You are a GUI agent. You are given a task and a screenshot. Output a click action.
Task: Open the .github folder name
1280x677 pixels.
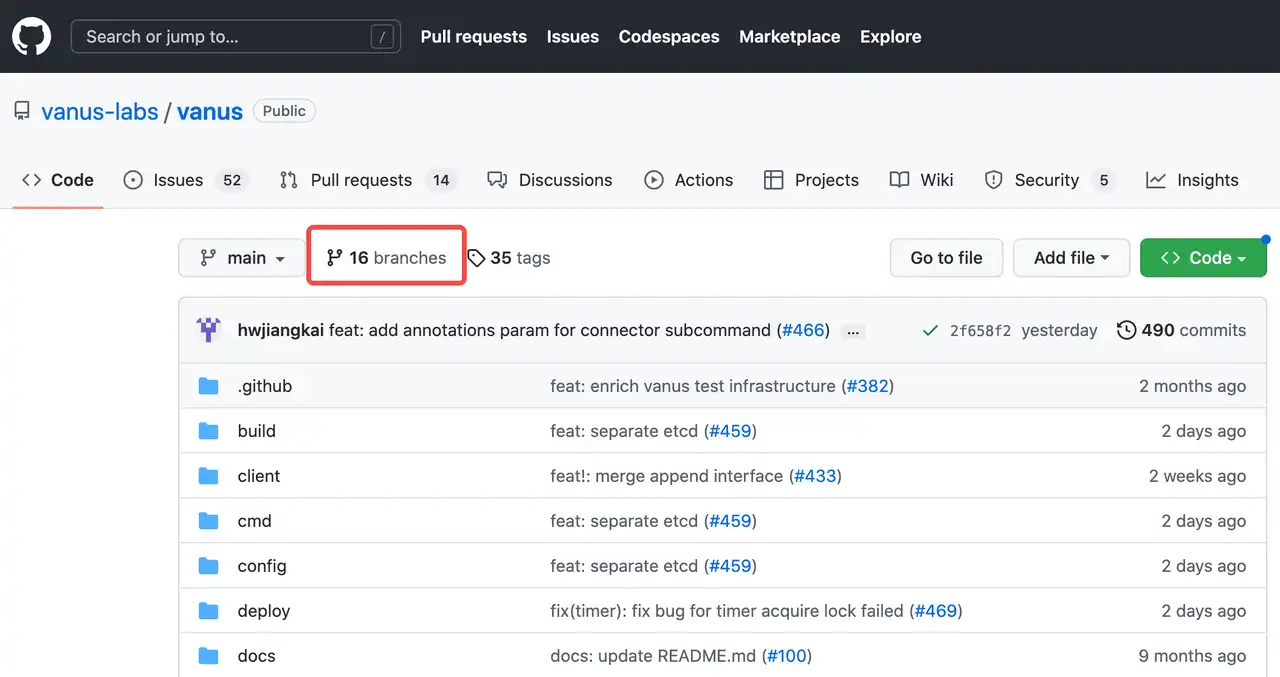click(265, 386)
